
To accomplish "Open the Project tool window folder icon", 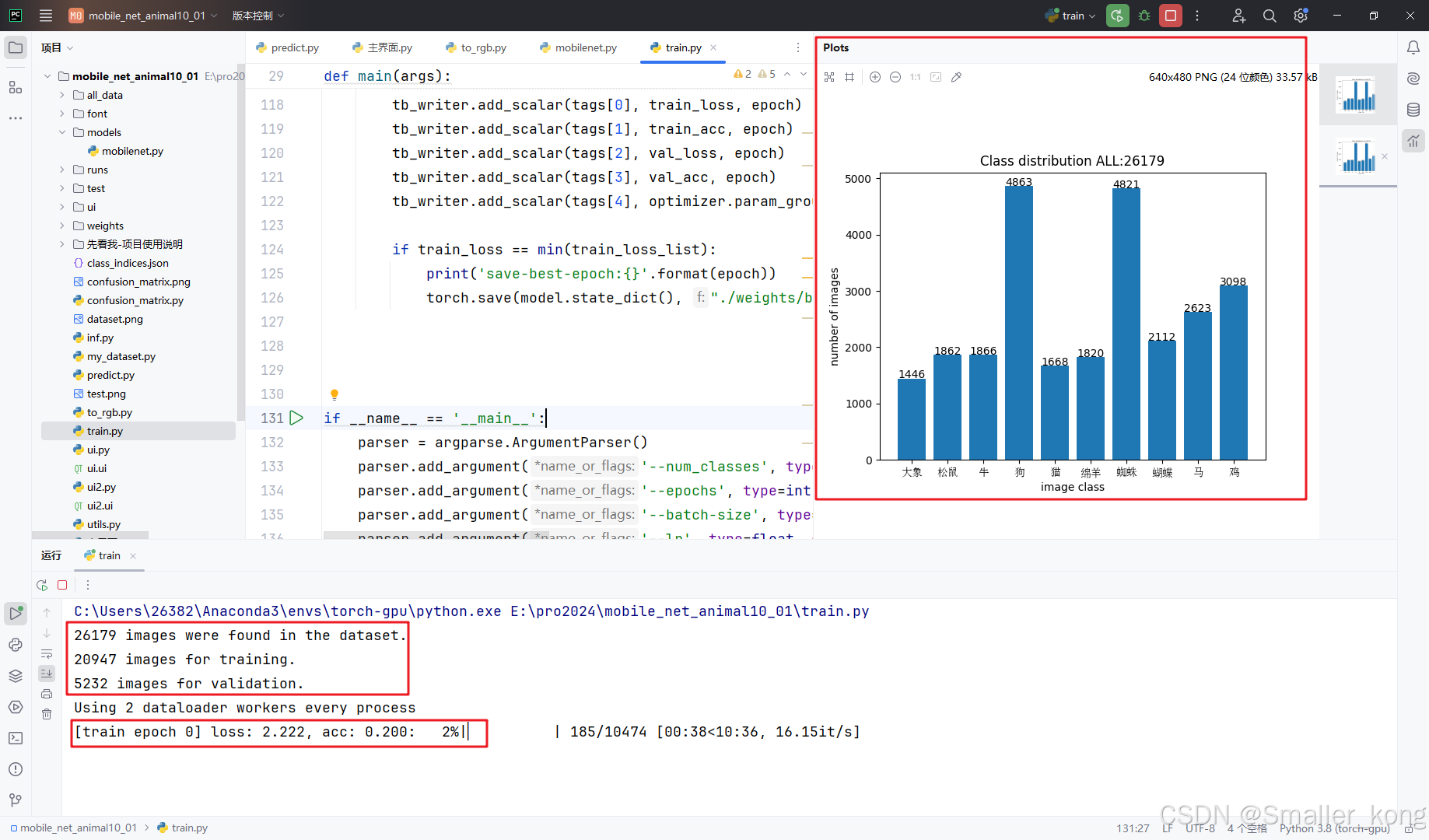I will (x=16, y=47).
